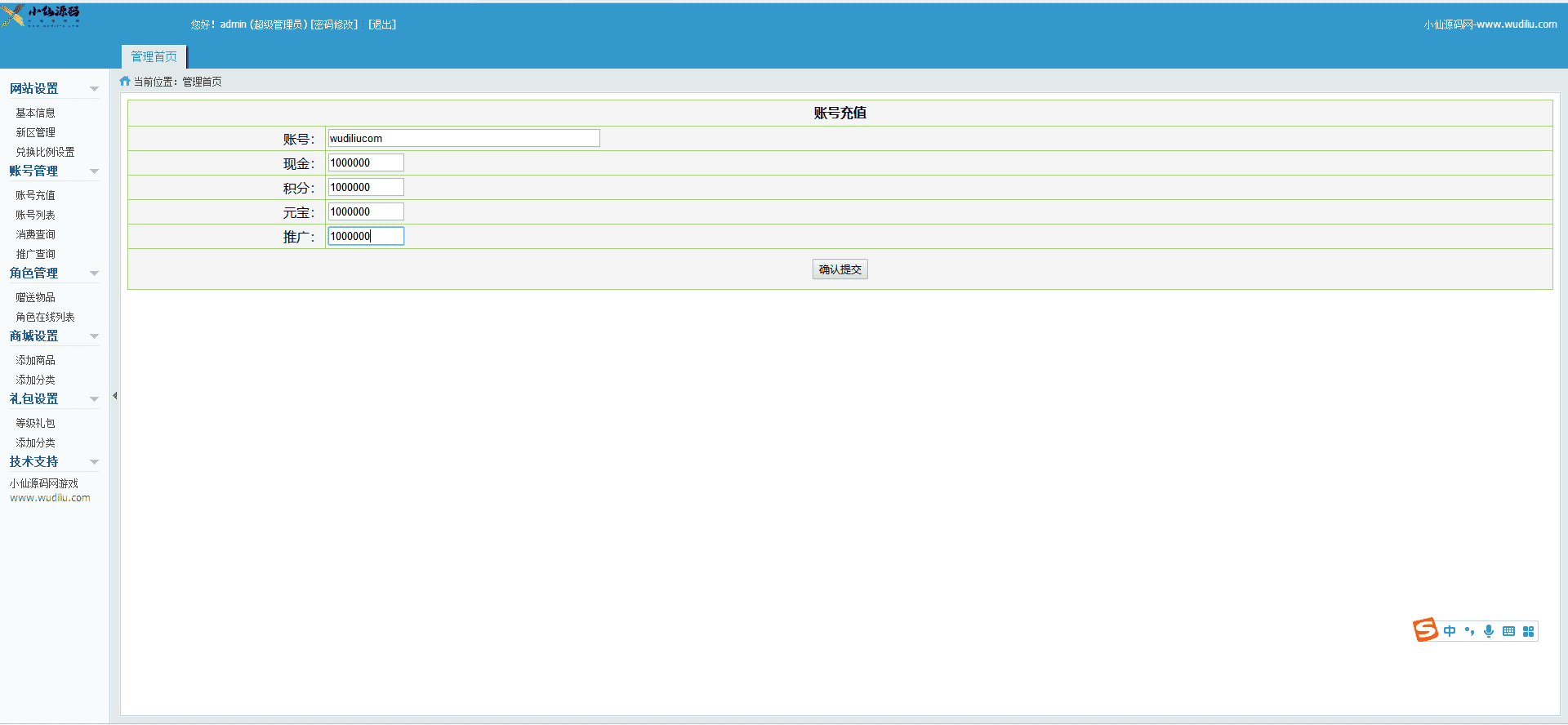Open 新区管理 in the sidebar
This screenshot has height=725, width=1568.
click(x=35, y=132)
